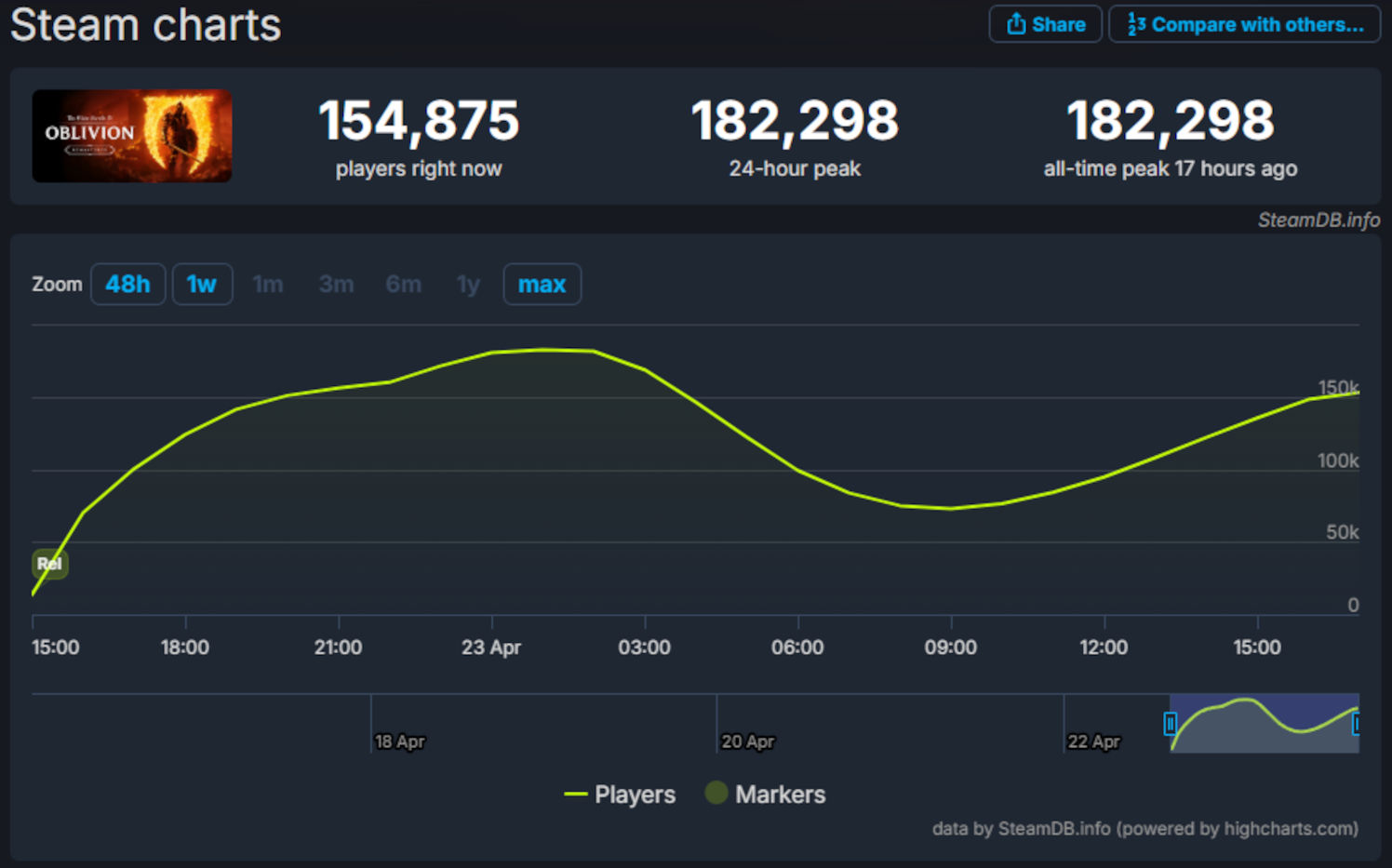Click the right navigator resize handle
The image size is (1392, 868).
tap(1356, 723)
